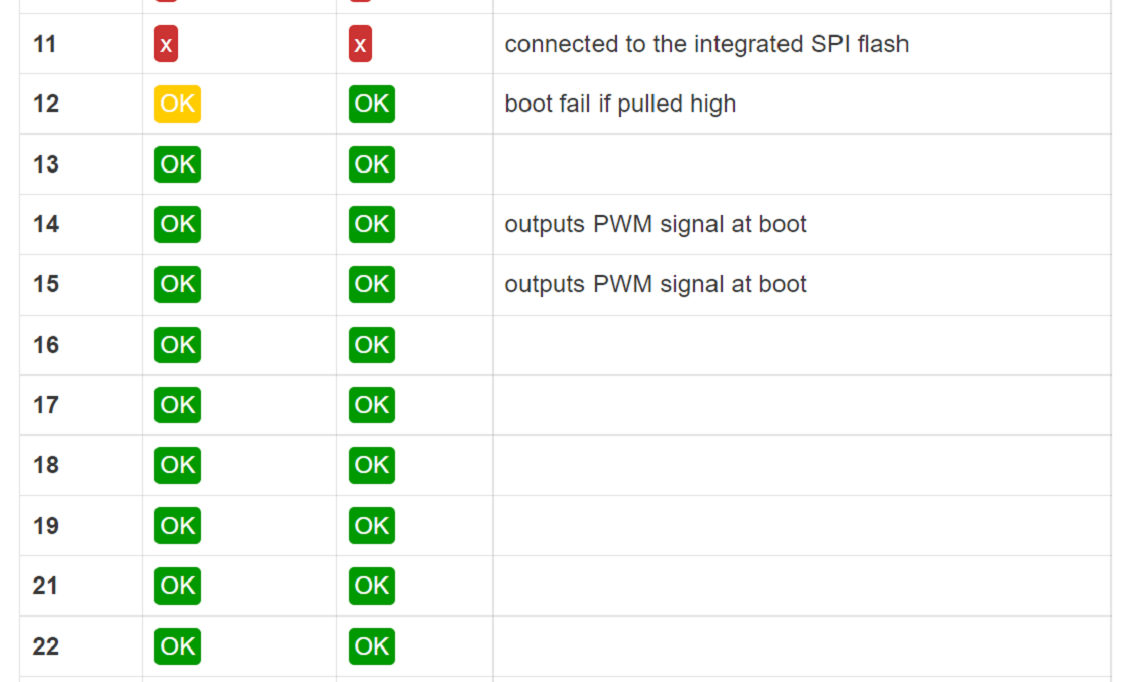
Task: Click GPIO number 22 in the first column
Action: click(x=46, y=646)
